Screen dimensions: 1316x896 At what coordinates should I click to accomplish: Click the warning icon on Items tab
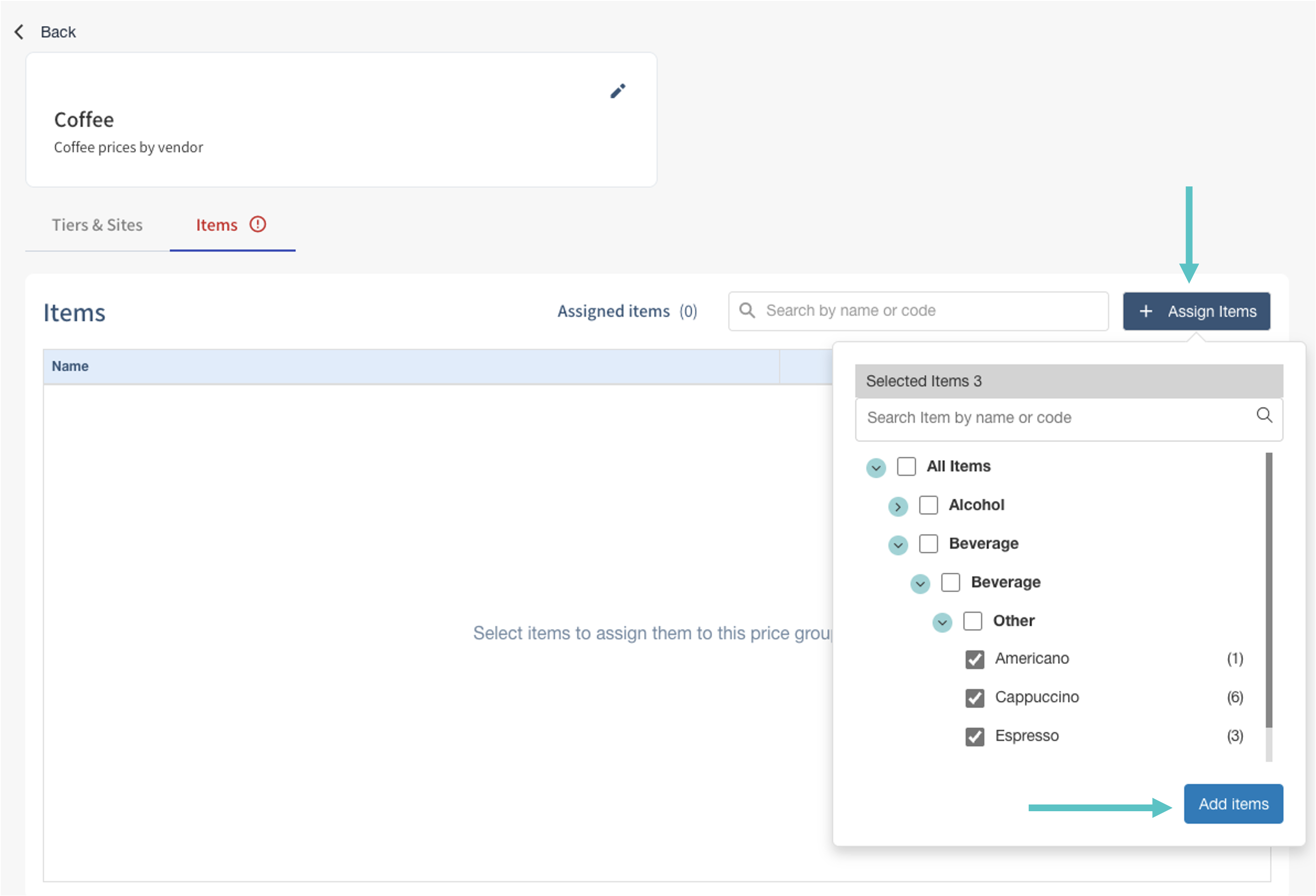coord(258,224)
